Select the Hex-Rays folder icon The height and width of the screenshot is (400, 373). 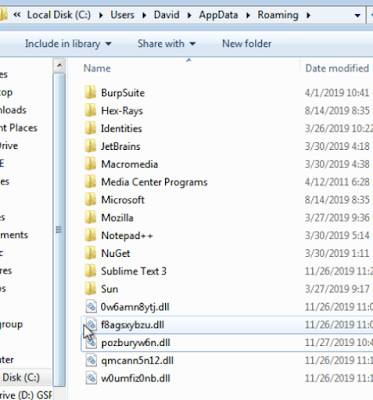pos(90,110)
